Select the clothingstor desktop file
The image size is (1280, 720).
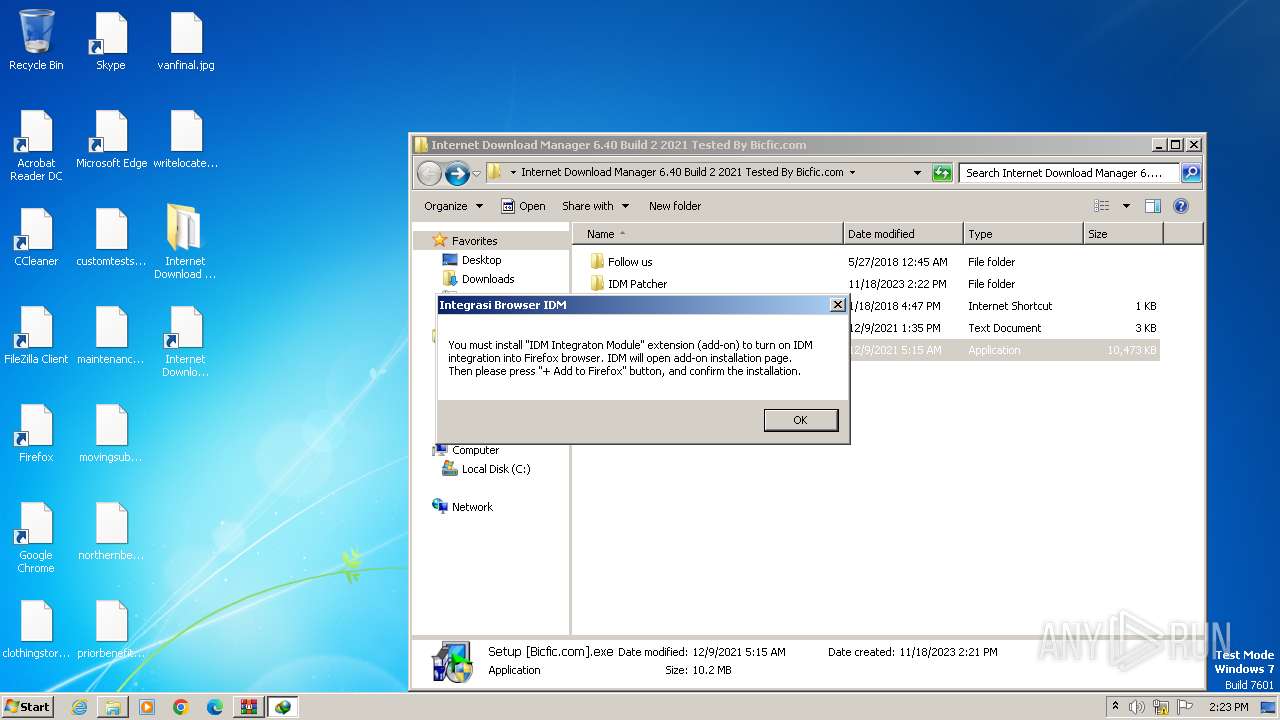click(x=36, y=629)
